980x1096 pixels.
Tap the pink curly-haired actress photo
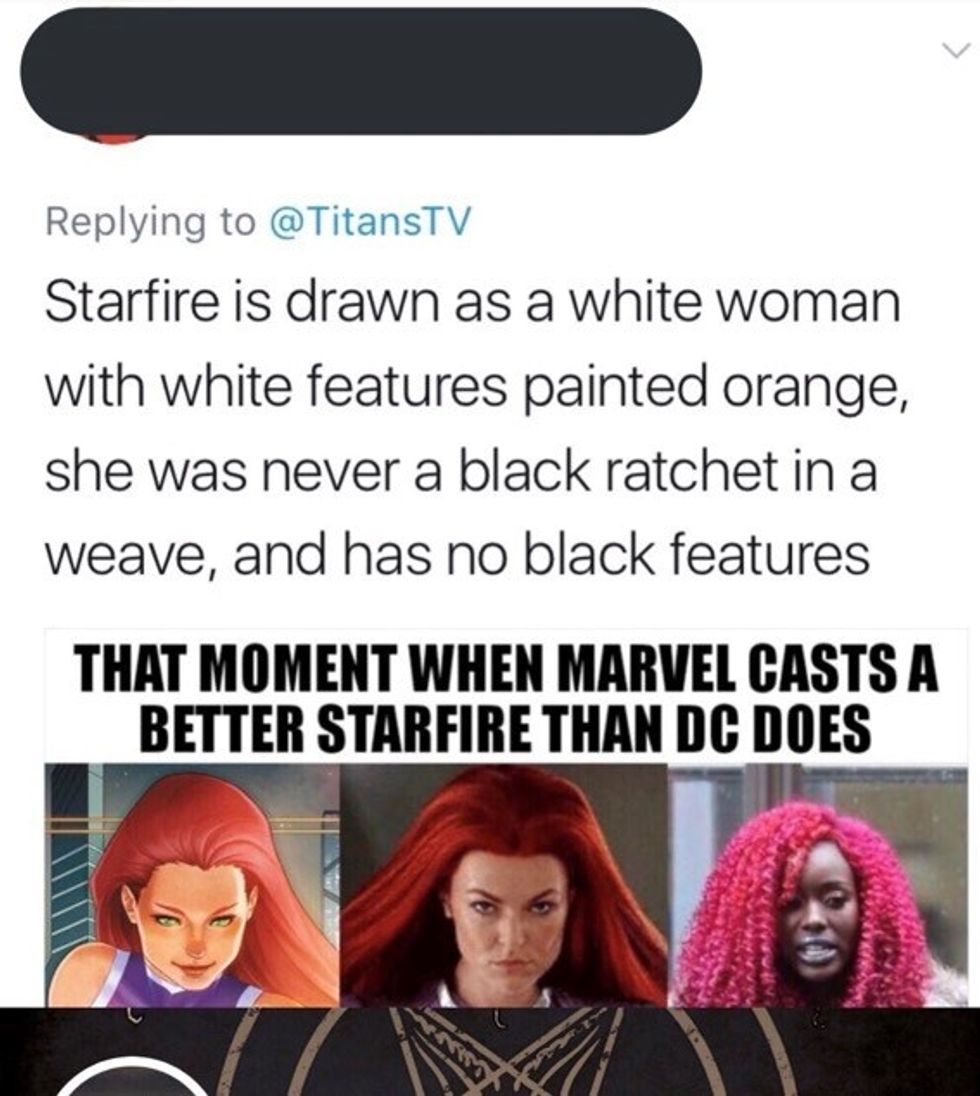(819, 885)
